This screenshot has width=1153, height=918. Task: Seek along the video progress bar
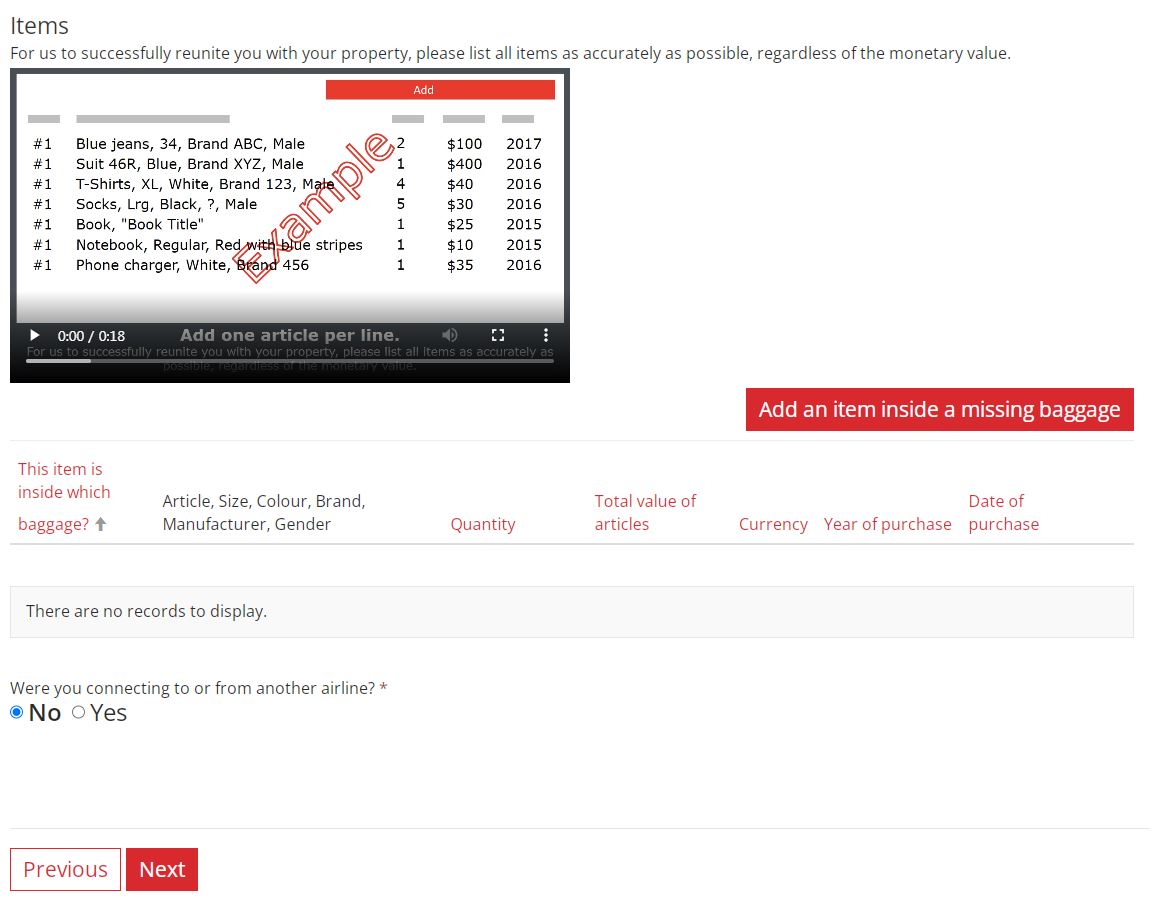pos(290,360)
